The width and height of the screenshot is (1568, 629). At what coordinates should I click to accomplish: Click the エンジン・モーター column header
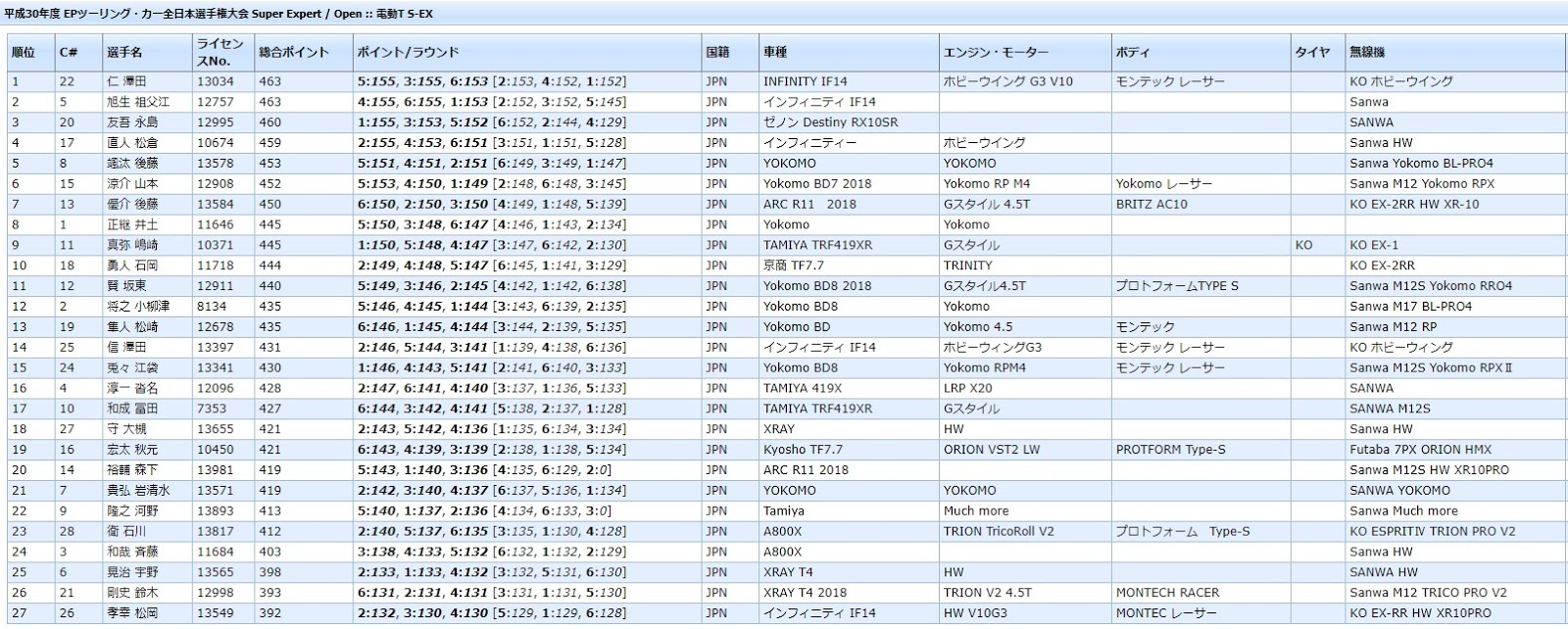point(1025,53)
